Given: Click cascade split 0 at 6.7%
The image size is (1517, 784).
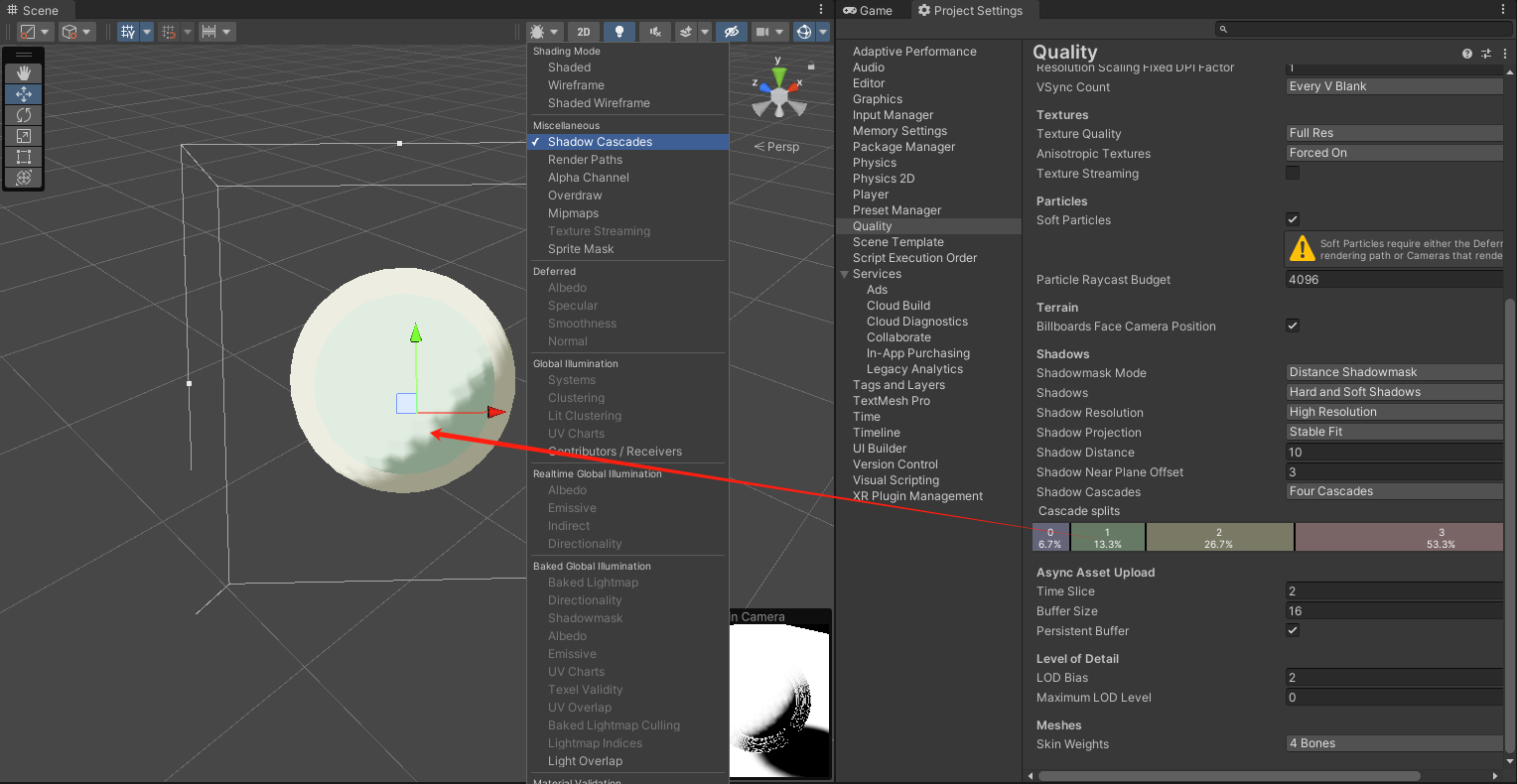Looking at the screenshot, I should pyautogui.click(x=1050, y=537).
